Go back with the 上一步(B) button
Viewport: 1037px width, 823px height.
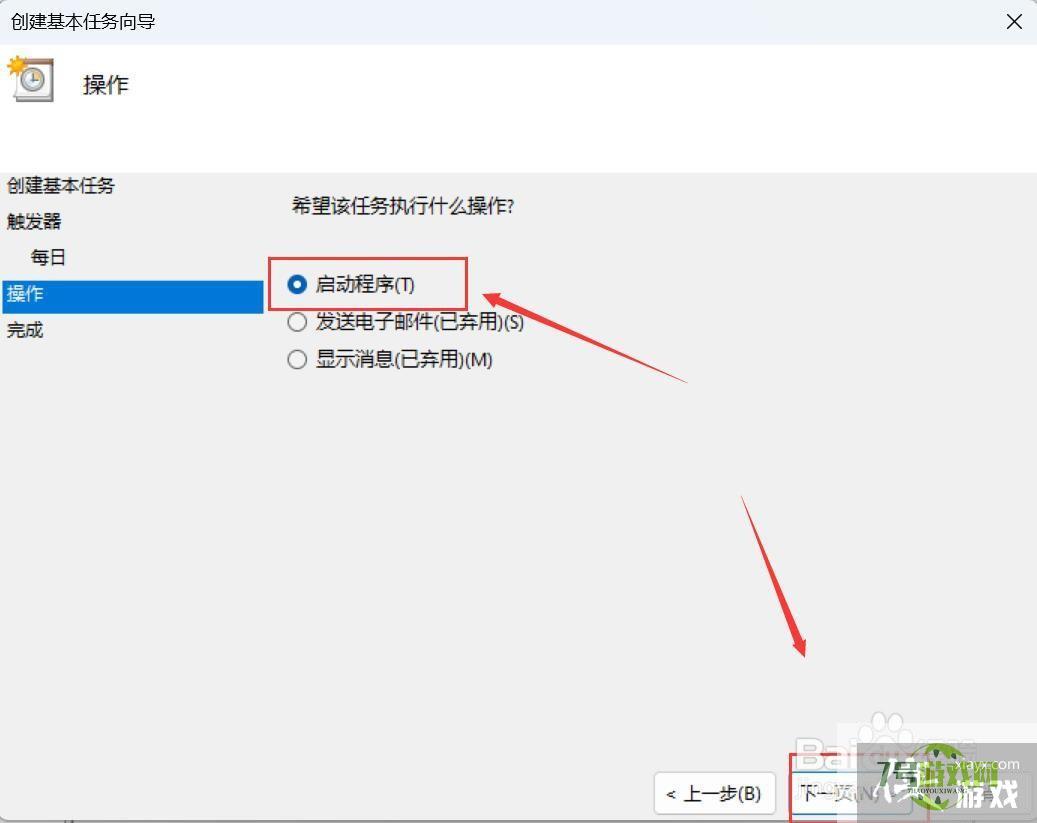714,793
